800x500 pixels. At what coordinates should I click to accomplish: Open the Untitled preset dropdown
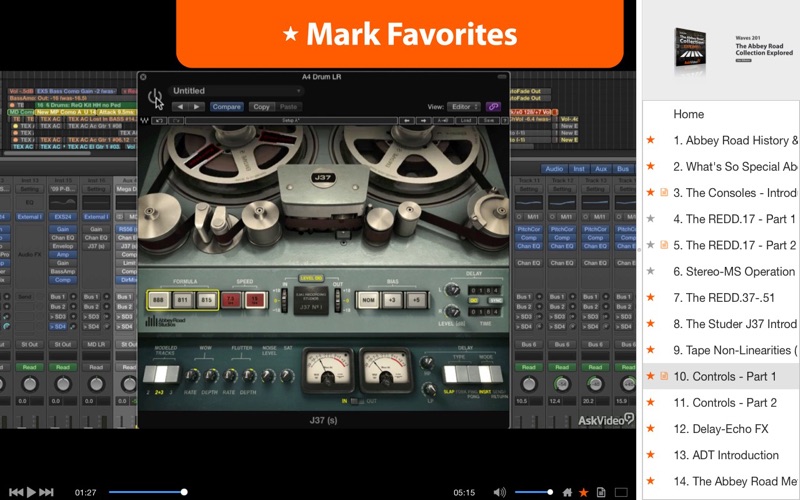click(236, 91)
